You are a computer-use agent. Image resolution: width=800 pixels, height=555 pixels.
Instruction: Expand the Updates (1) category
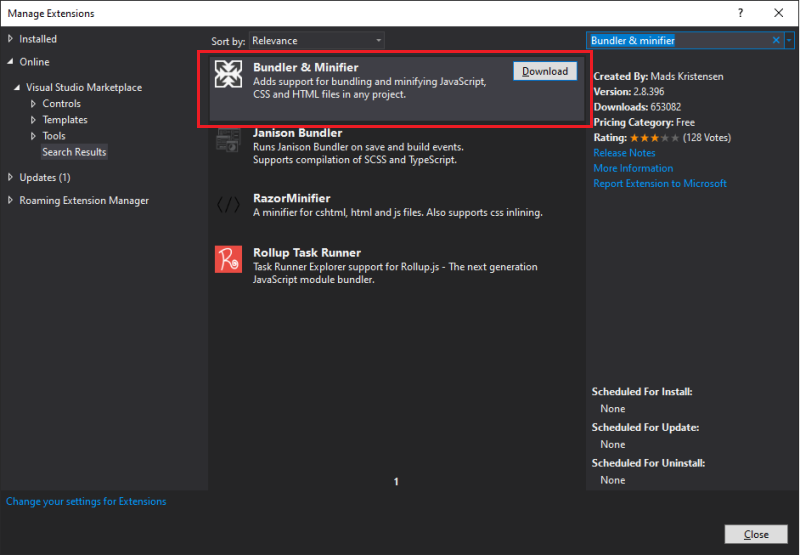(10, 178)
